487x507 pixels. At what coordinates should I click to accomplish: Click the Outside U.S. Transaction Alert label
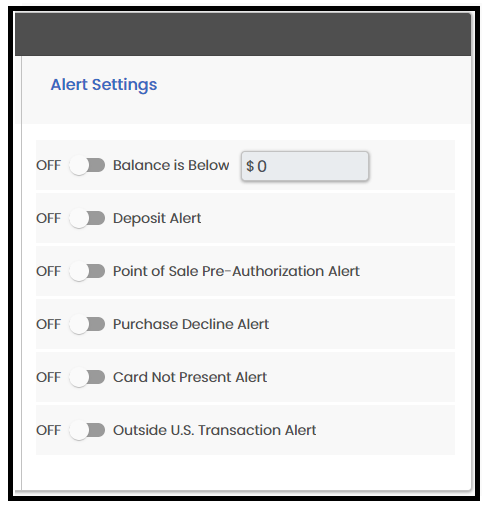point(214,430)
